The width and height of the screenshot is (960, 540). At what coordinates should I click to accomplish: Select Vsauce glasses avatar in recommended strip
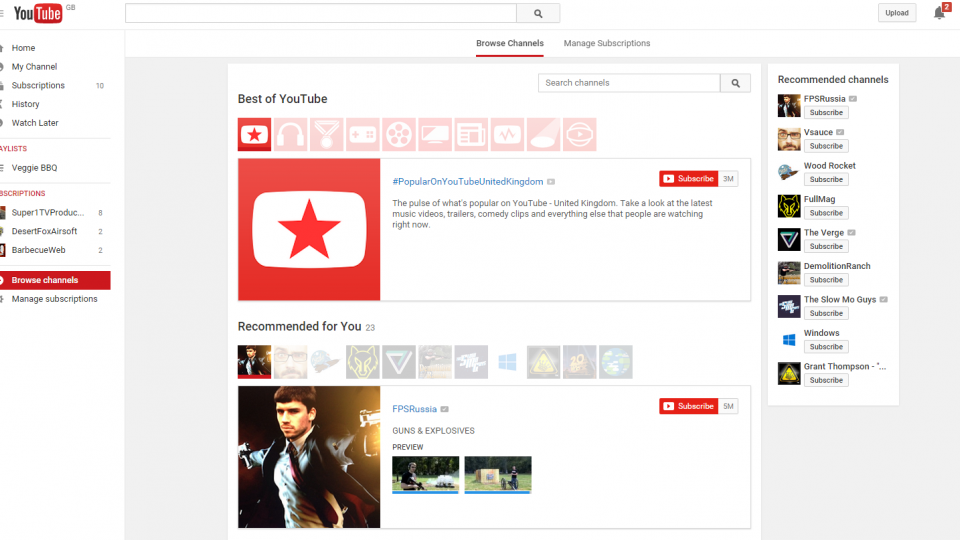point(290,361)
